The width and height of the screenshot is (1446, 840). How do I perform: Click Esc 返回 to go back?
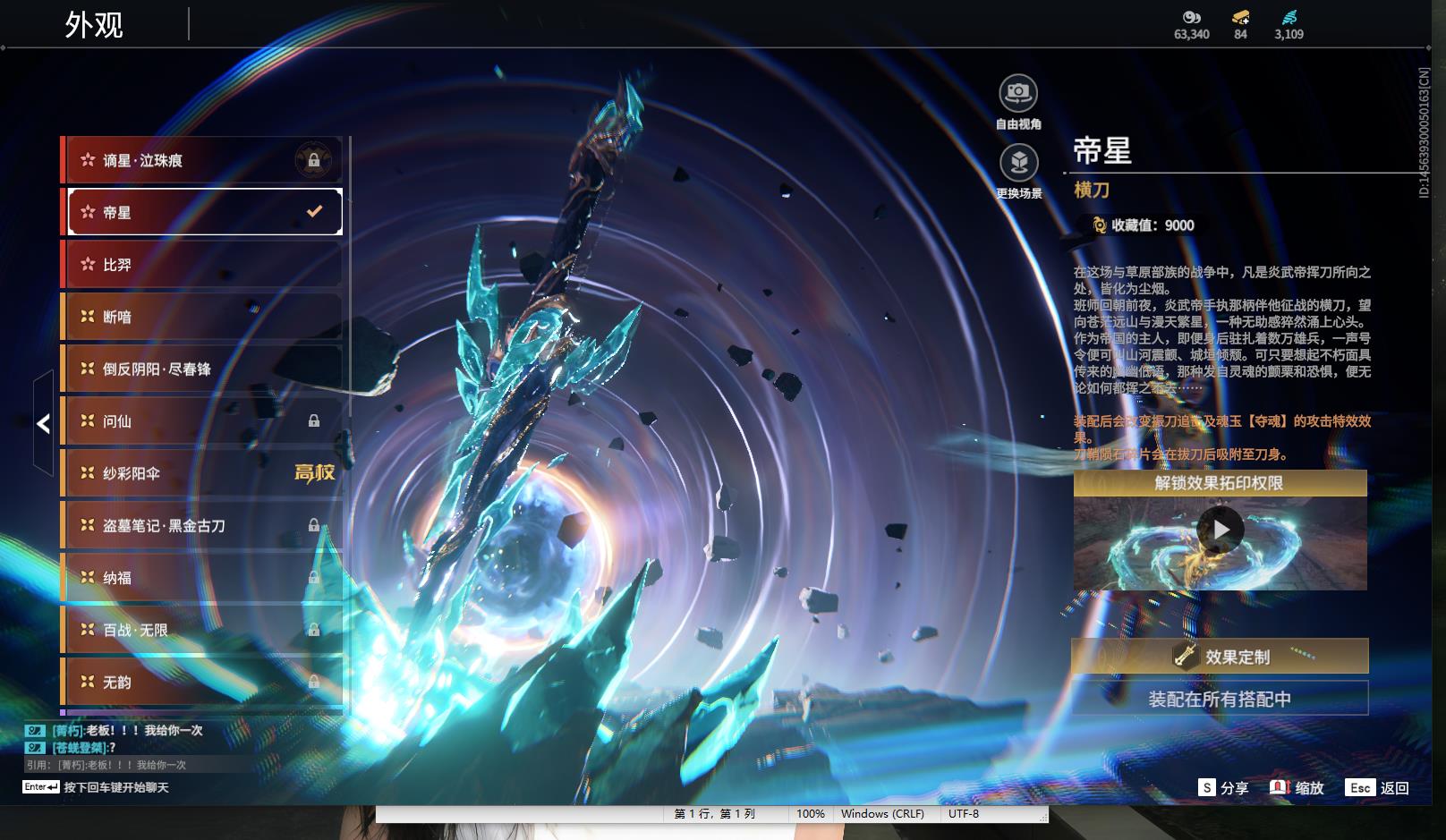[x=1378, y=787]
